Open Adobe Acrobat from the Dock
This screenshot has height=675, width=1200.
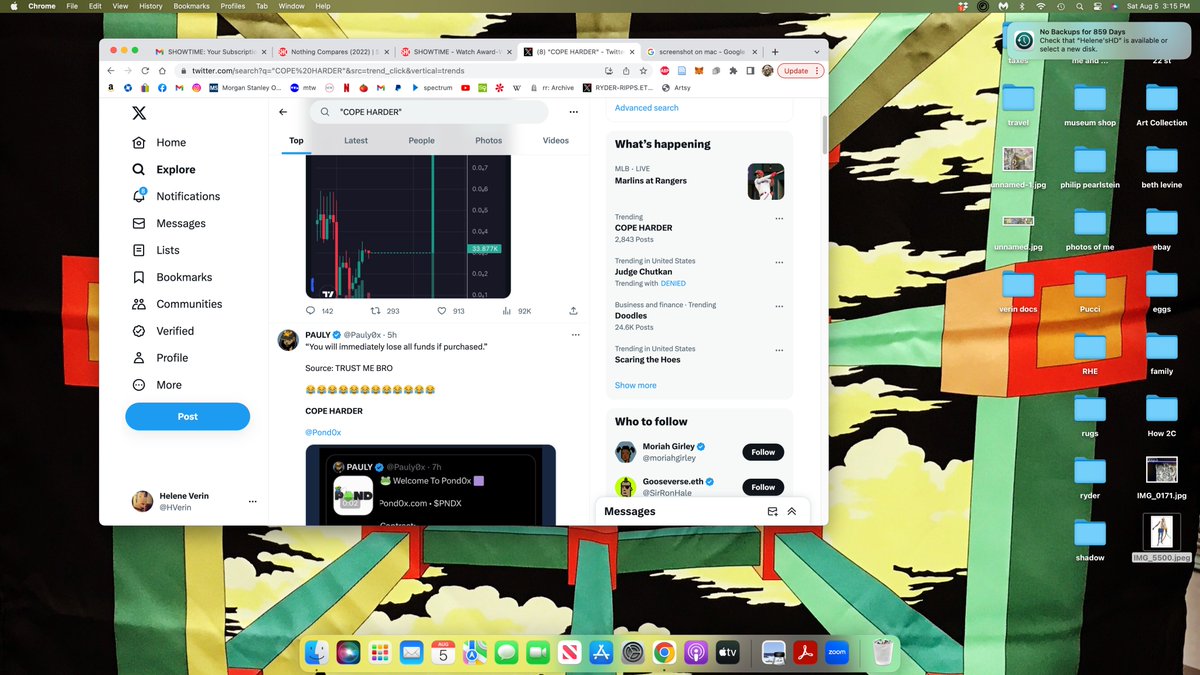point(806,653)
